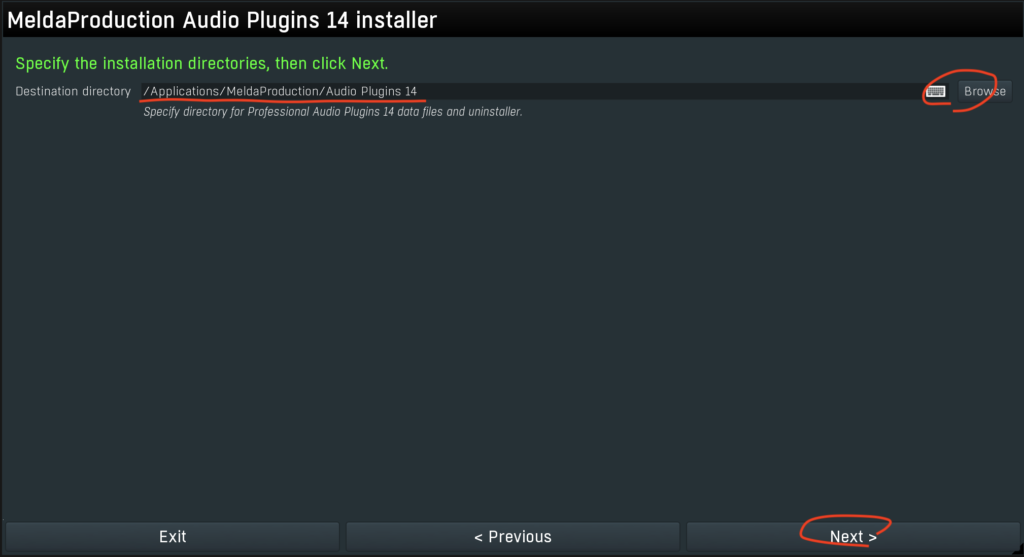Focus the Destination directory path field

pyautogui.click(x=531, y=91)
